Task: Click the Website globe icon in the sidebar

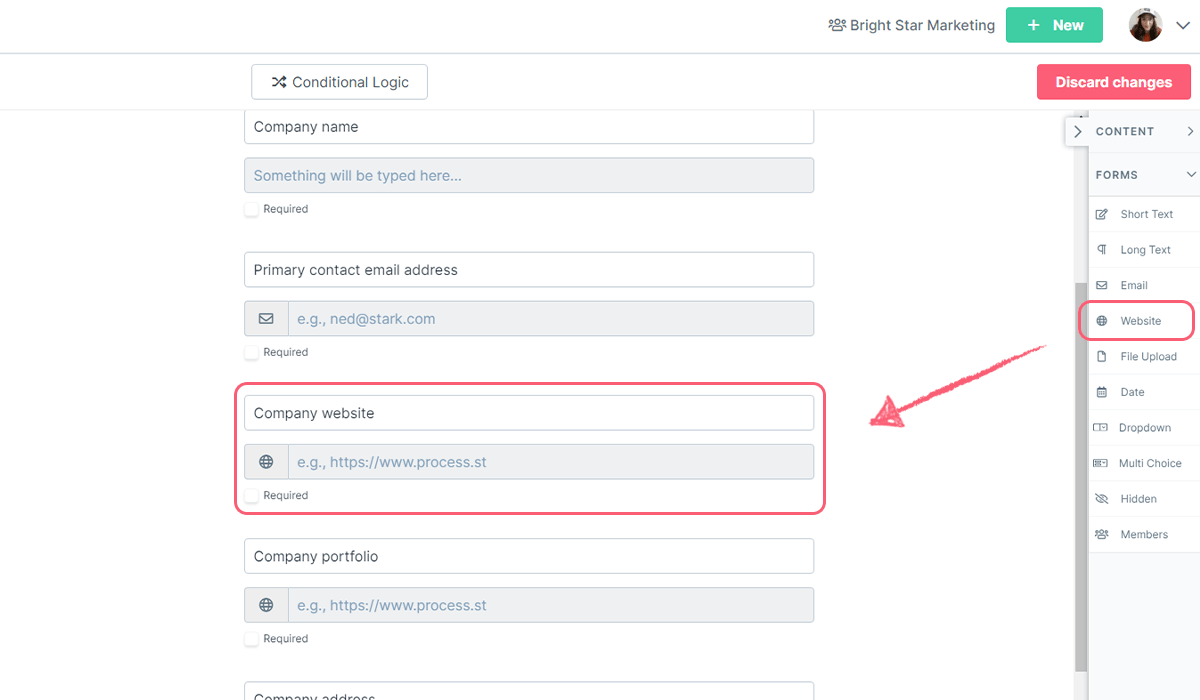Action: (1102, 321)
